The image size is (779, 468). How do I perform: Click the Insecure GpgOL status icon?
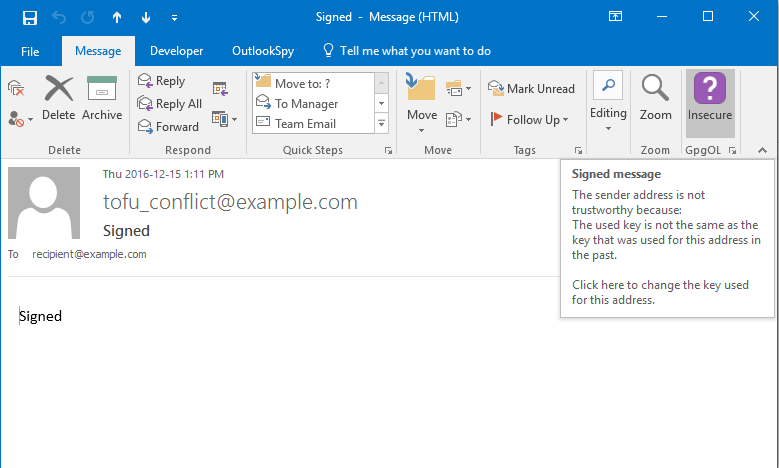click(710, 97)
